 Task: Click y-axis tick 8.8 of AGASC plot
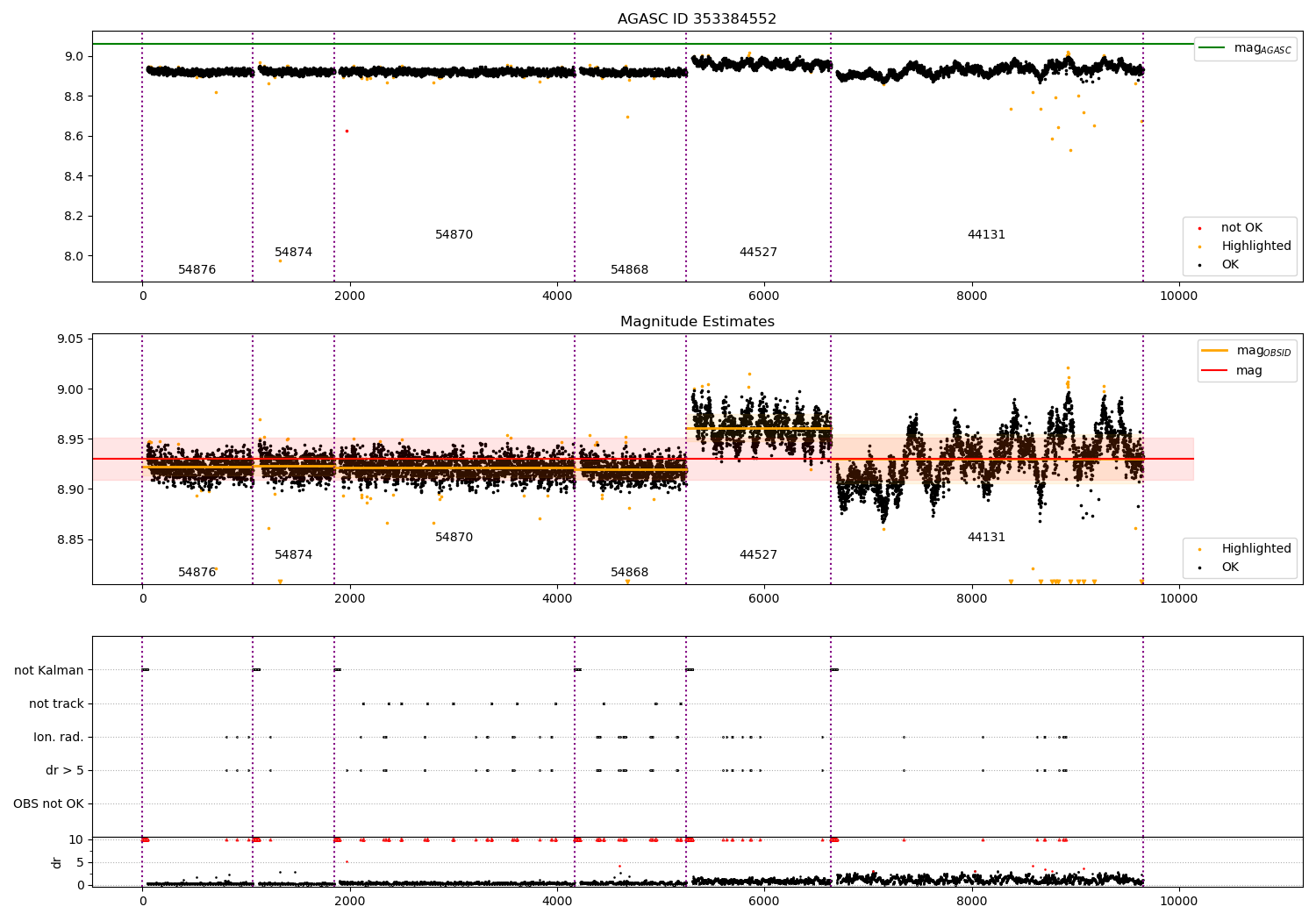74,96
